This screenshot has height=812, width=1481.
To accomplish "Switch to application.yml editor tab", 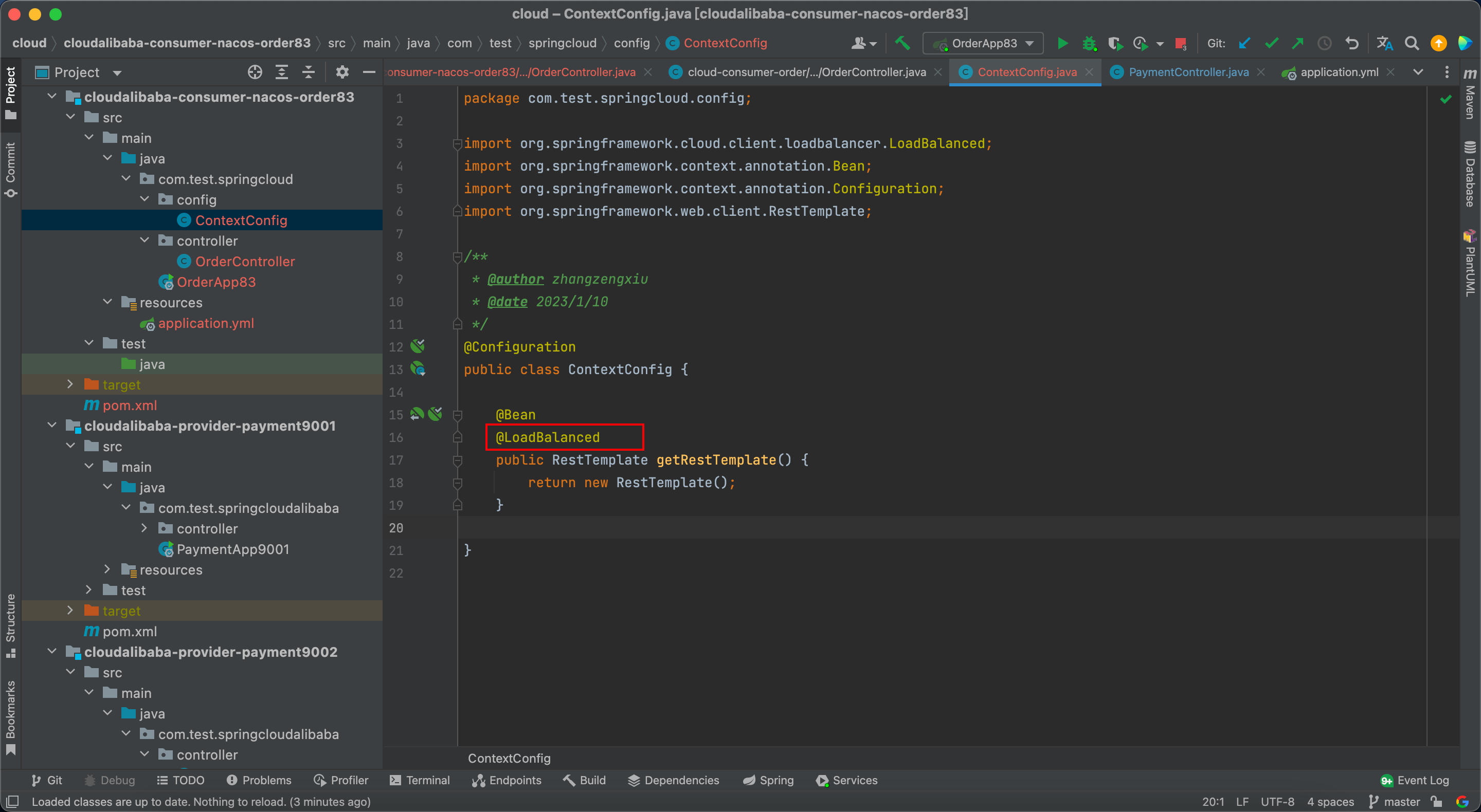I will (x=1339, y=72).
